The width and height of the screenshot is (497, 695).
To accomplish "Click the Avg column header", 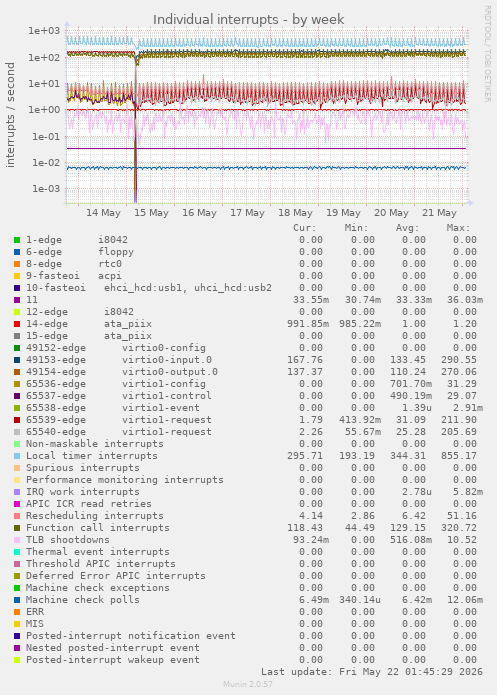I will (x=407, y=228).
